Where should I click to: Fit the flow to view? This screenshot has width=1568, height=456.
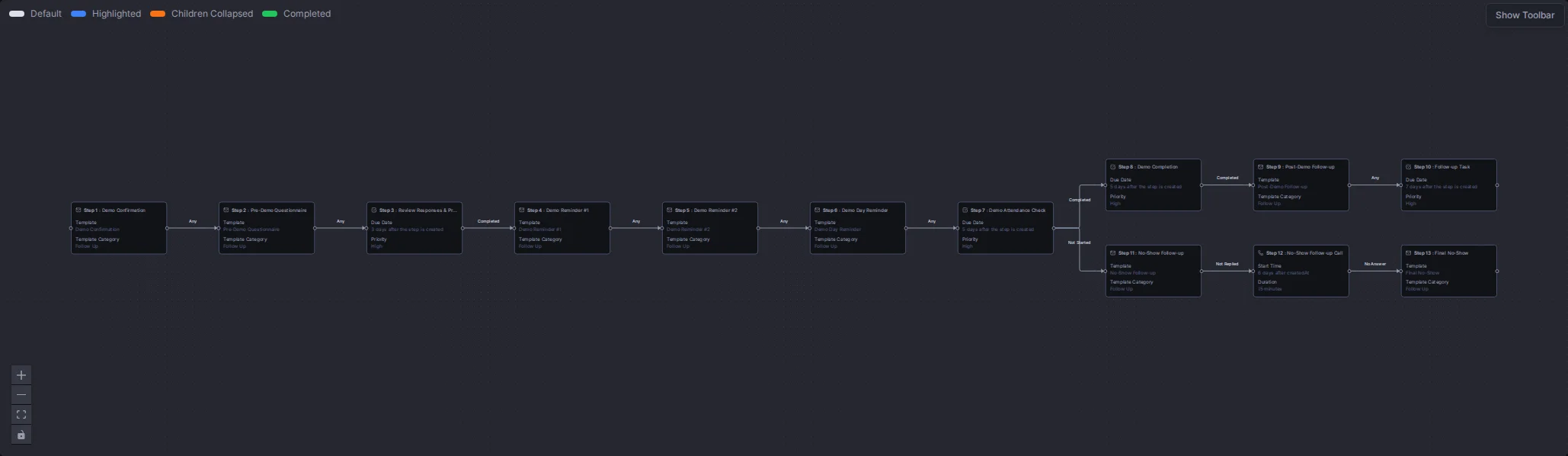coord(21,415)
